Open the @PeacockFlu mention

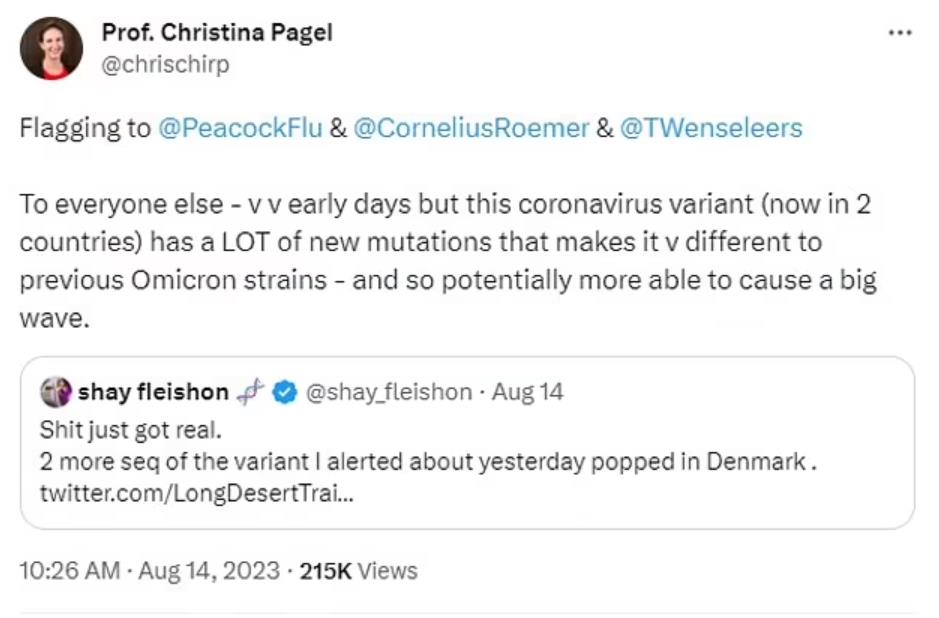(238, 129)
